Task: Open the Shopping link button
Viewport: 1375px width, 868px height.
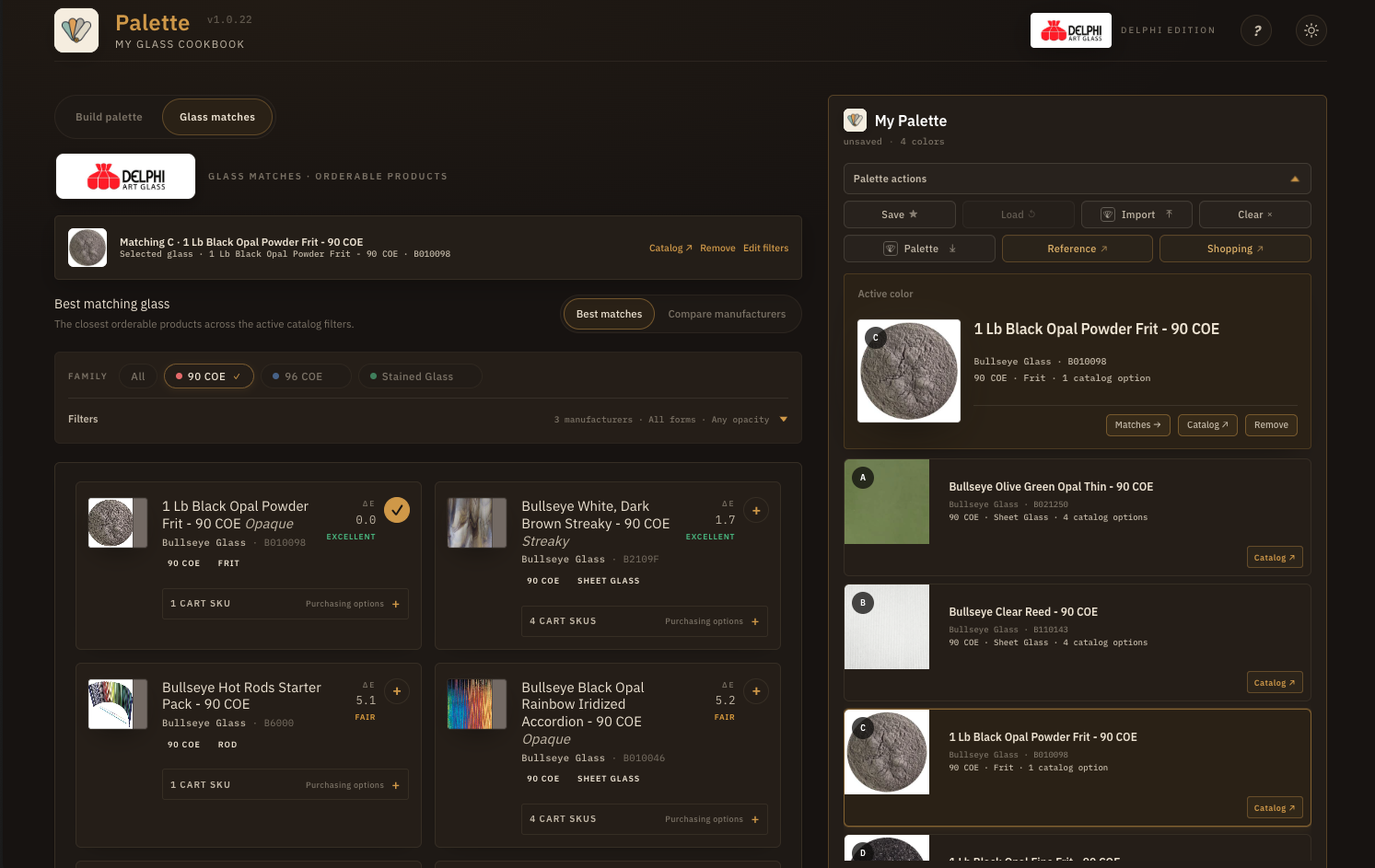Action: tap(1235, 249)
